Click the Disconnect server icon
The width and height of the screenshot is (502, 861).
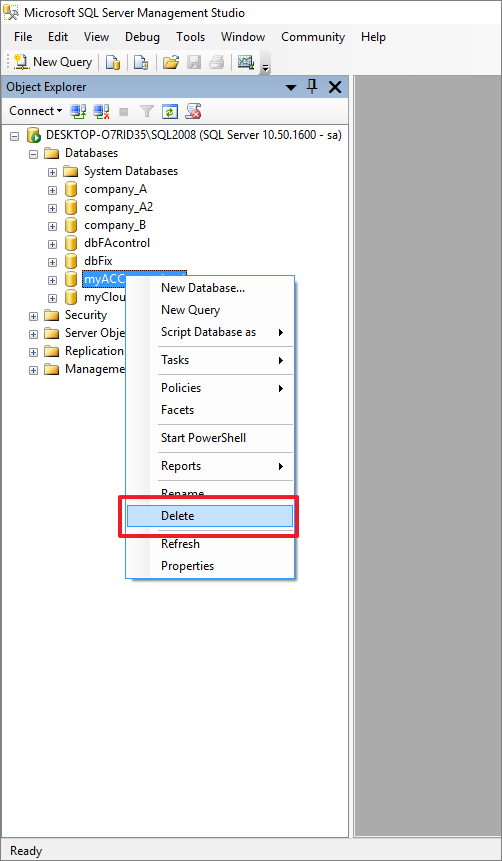click(x=101, y=111)
